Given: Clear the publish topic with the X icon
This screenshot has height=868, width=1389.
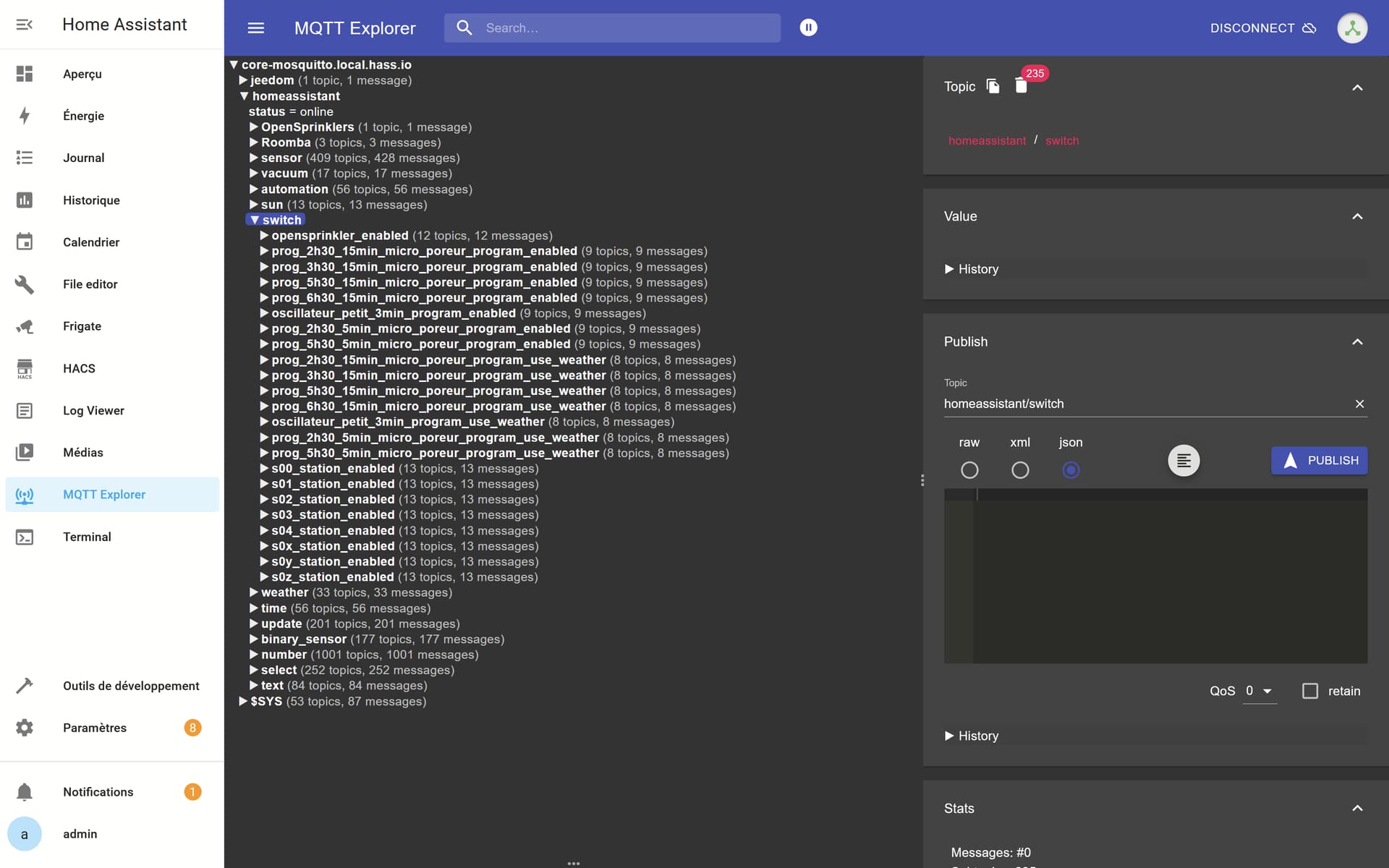Looking at the screenshot, I should [1359, 404].
